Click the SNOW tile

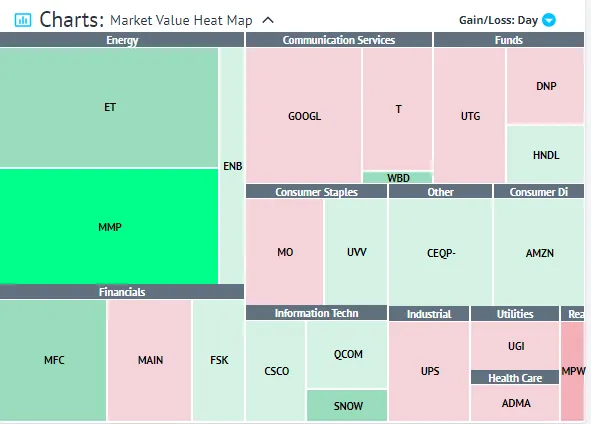[347, 406]
